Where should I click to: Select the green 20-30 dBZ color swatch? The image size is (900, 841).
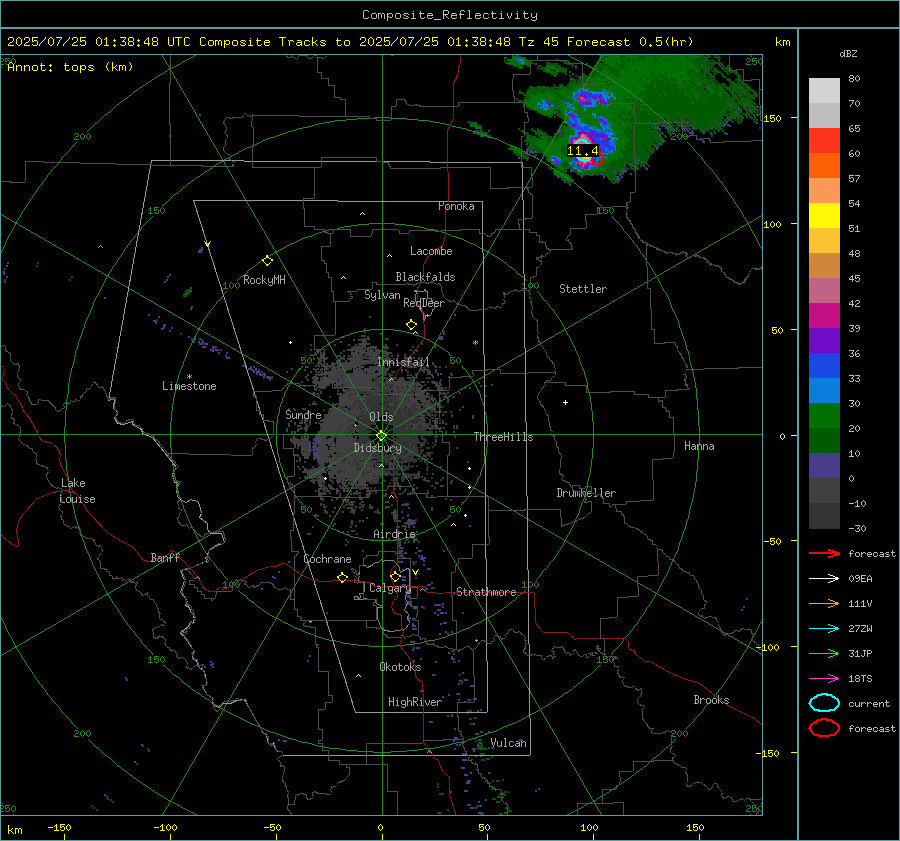pos(824,415)
